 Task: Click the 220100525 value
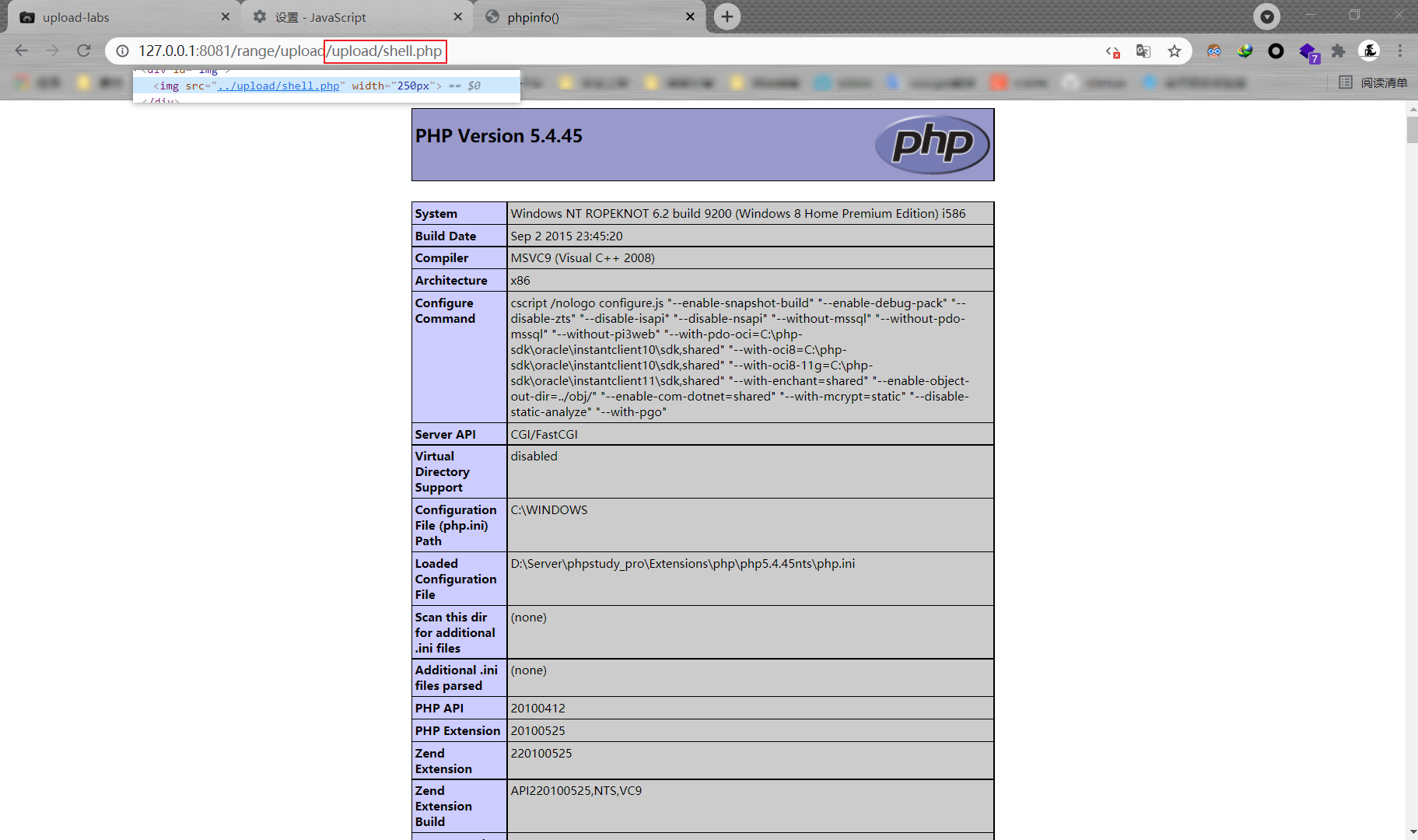[x=541, y=754]
